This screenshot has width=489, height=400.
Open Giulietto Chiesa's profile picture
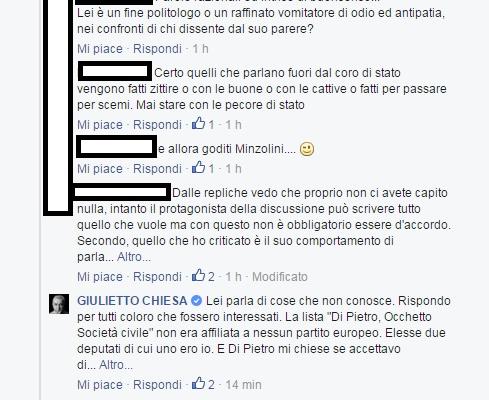[x=59, y=304]
